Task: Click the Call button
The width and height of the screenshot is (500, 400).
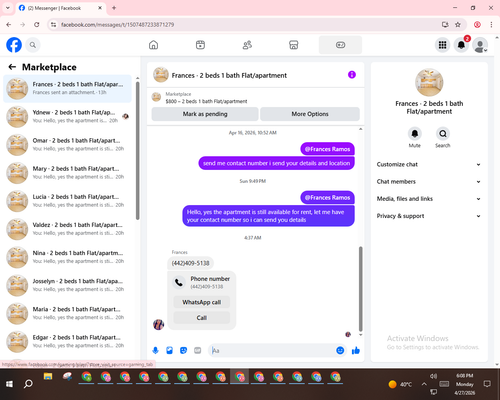Action: tap(202, 318)
